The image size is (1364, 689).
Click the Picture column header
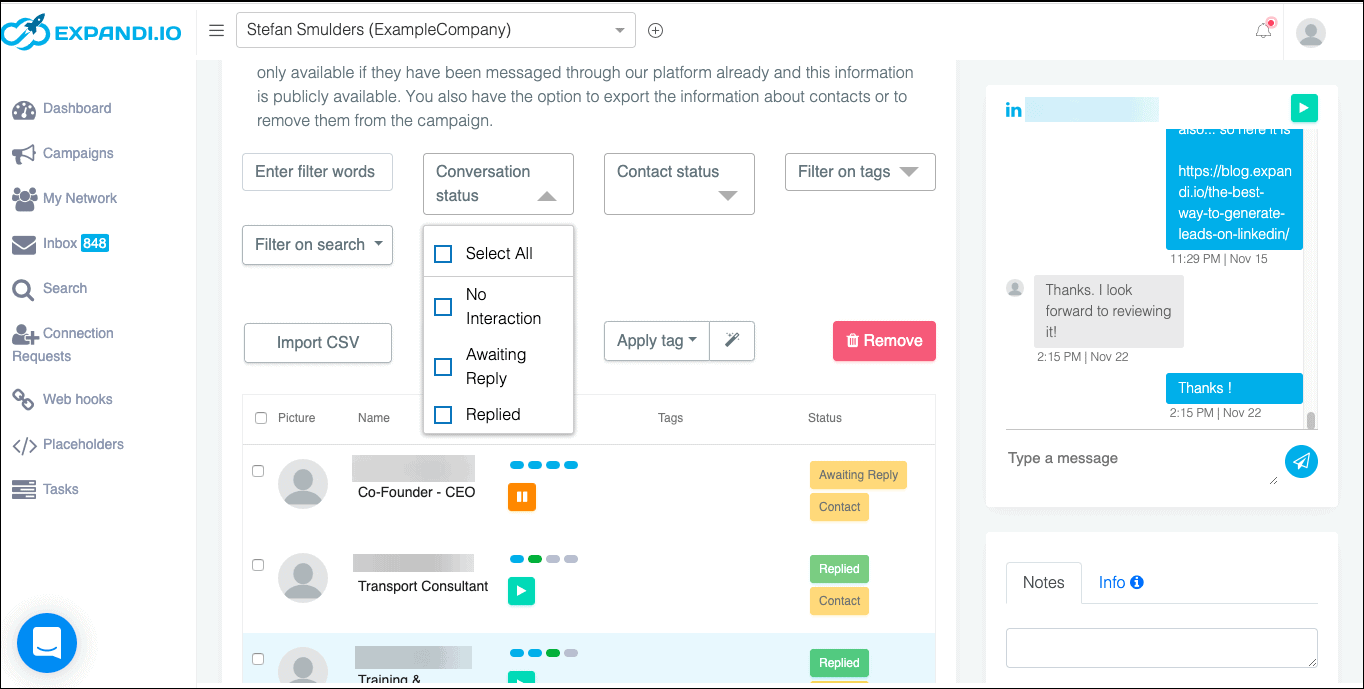pos(296,418)
